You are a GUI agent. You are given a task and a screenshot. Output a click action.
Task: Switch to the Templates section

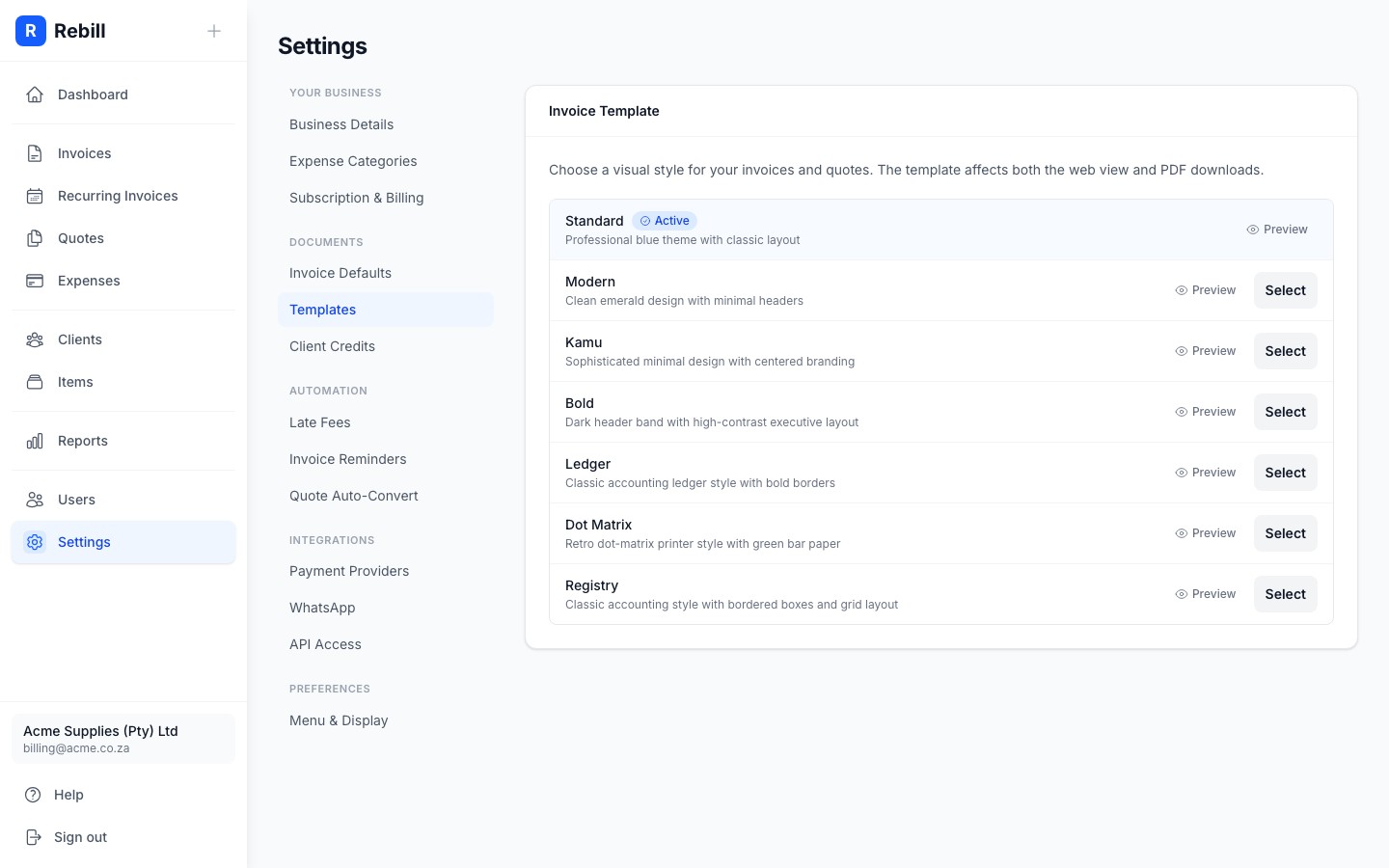pos(322,310)
